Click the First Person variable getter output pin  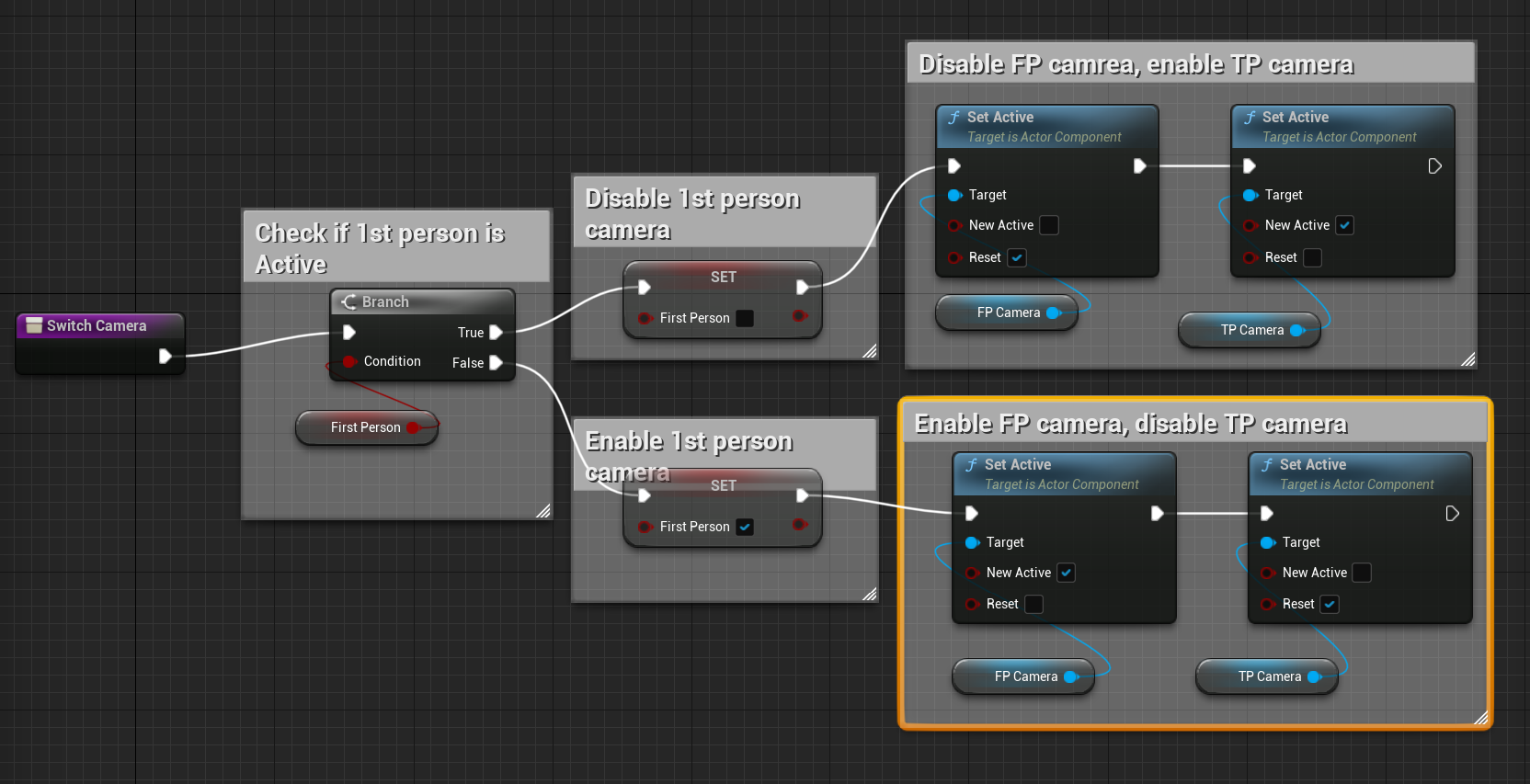[413, 427]
